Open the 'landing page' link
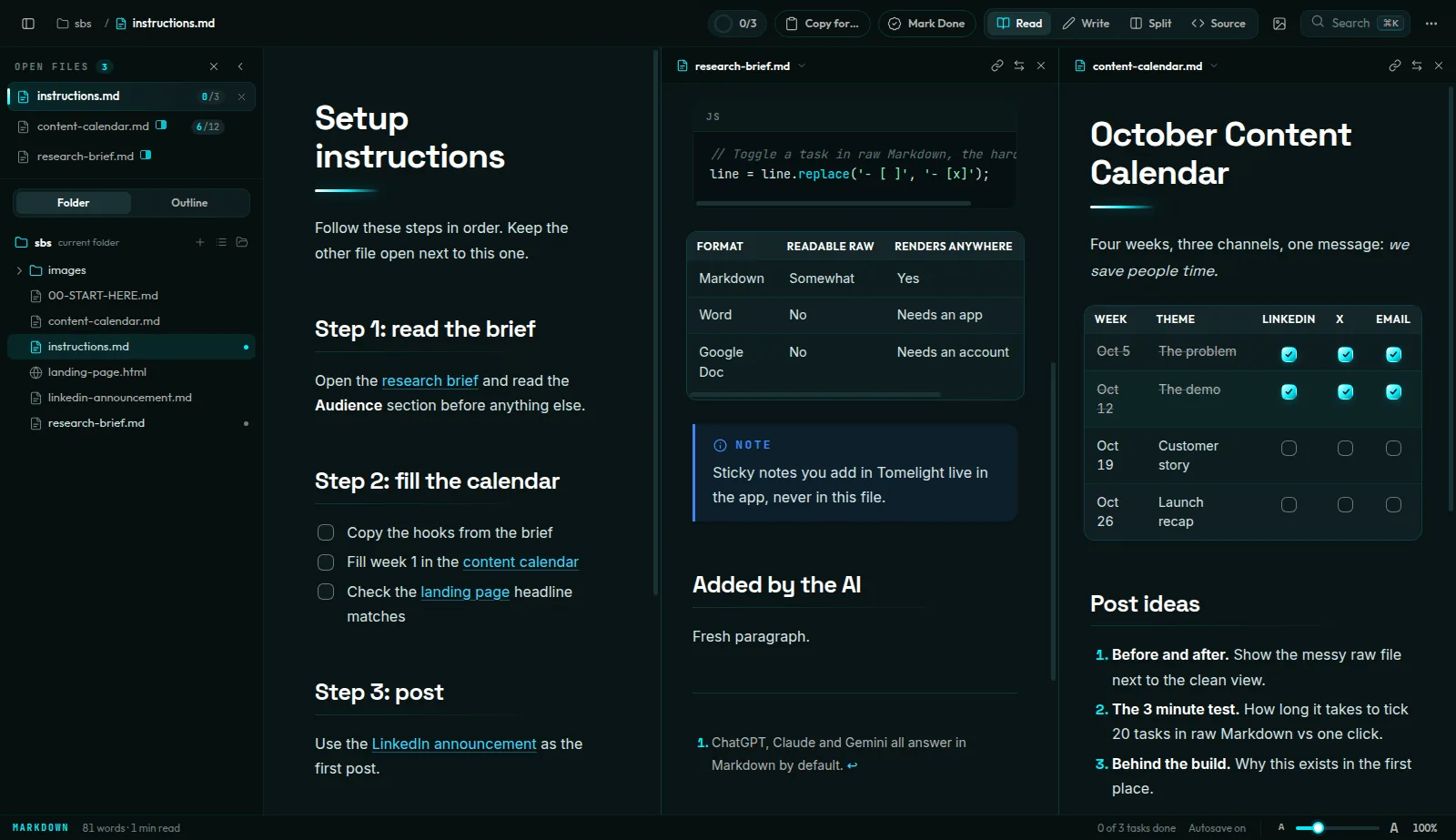 pyautogui.click(x=465, y=592)
